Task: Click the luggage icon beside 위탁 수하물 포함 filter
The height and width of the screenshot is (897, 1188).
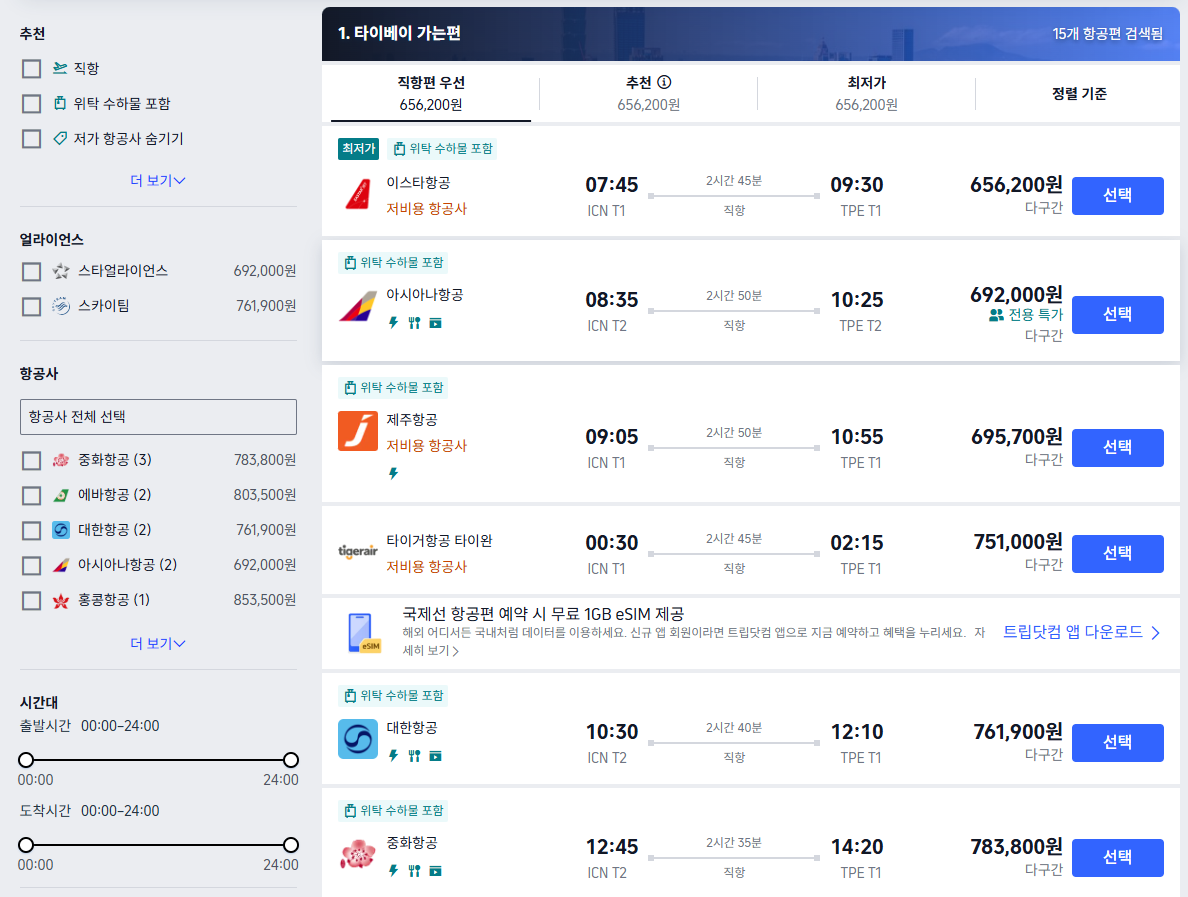Action: click(60, 103)
